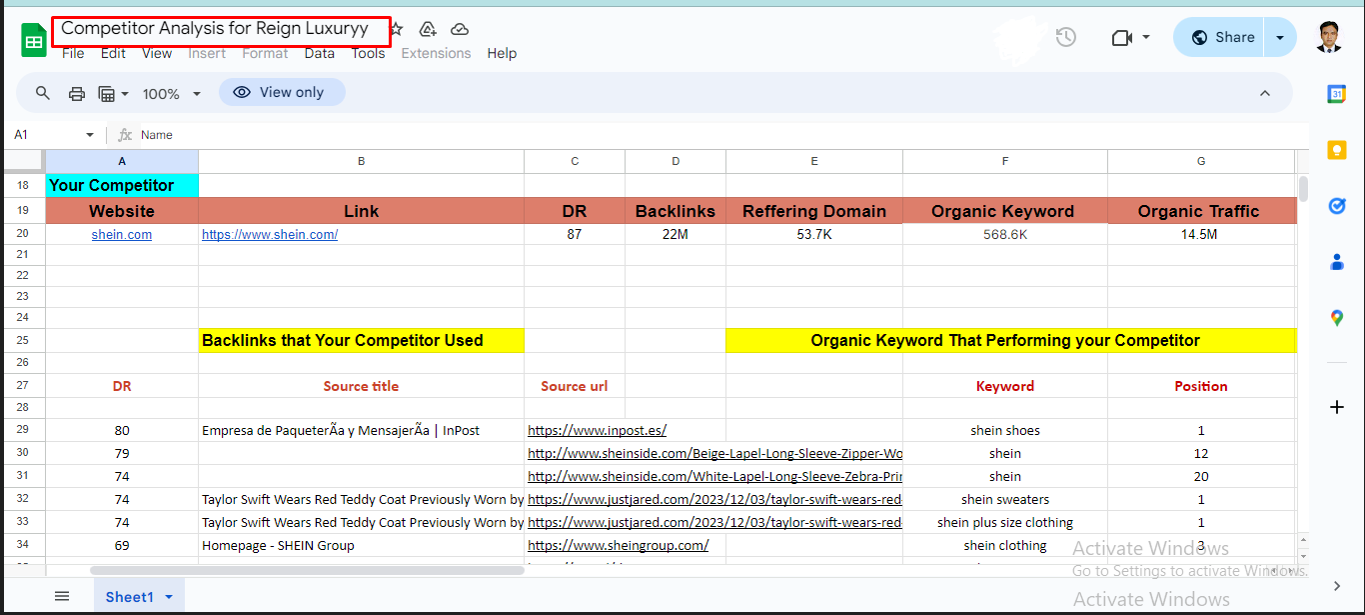This screenshot has width=1365, height=615.
Task: Select the Reffering Domain header cell
Action: (814, 211)
